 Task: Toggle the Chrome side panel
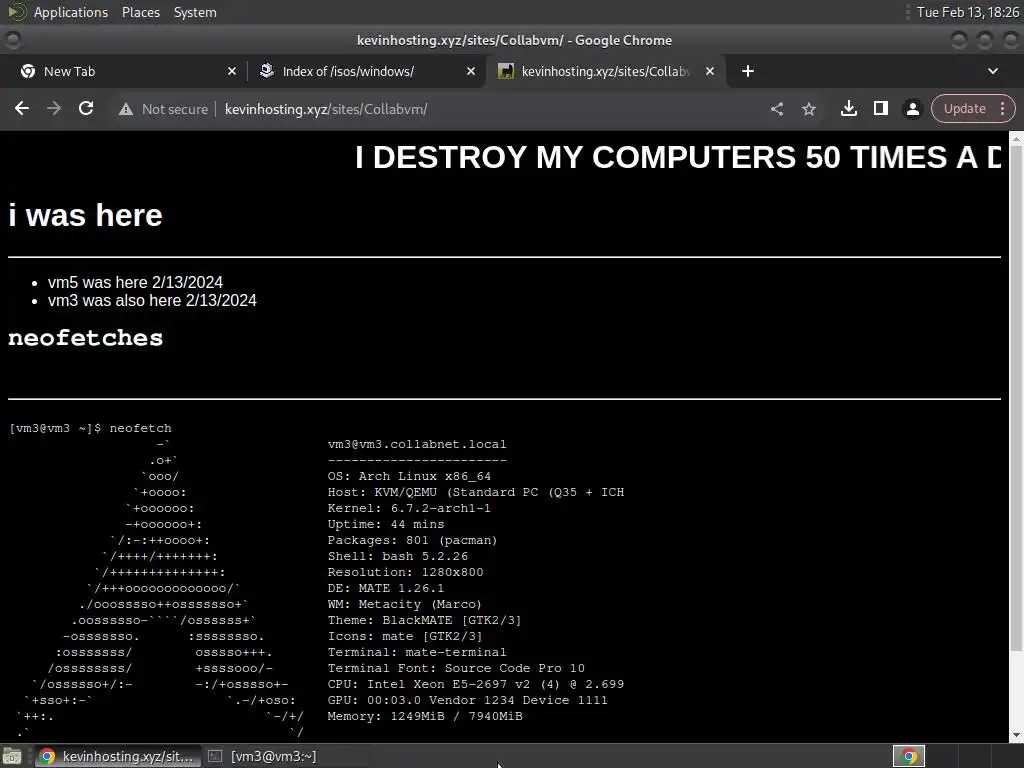click(x=880, y=109)
